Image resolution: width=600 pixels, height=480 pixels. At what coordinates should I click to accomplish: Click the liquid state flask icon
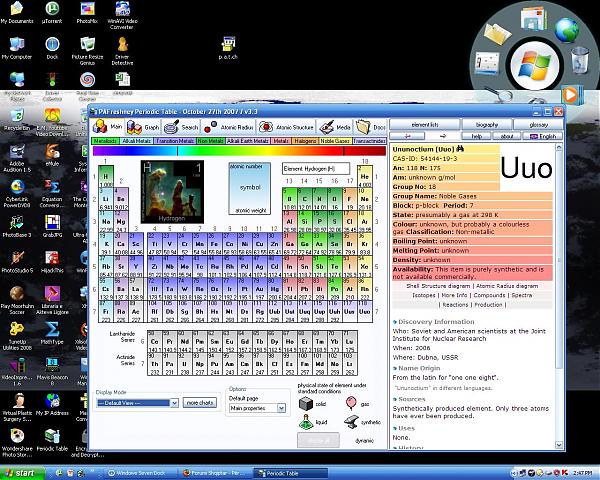coord(306,422)
